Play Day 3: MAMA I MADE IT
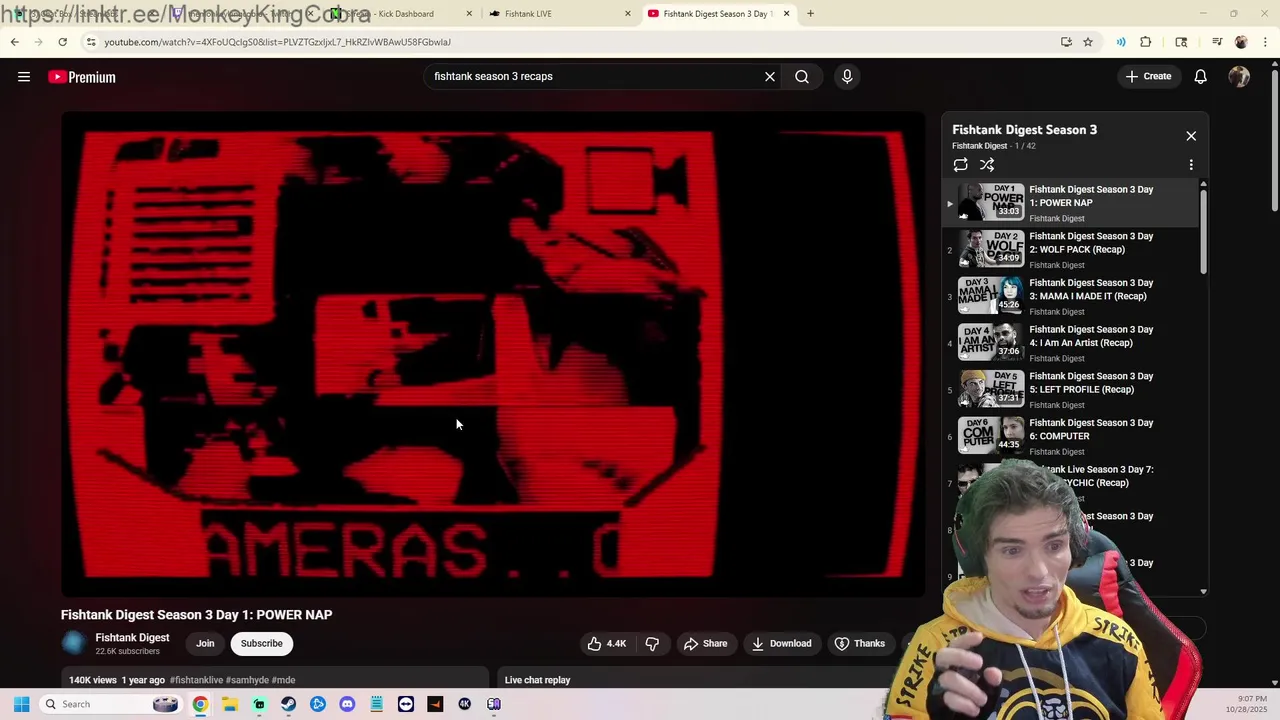 [x=1070, y=297]
